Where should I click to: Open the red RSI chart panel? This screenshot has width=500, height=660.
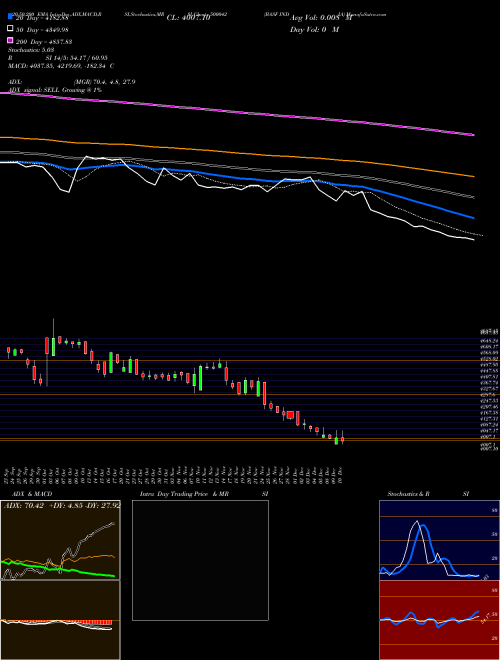point(439,620)
